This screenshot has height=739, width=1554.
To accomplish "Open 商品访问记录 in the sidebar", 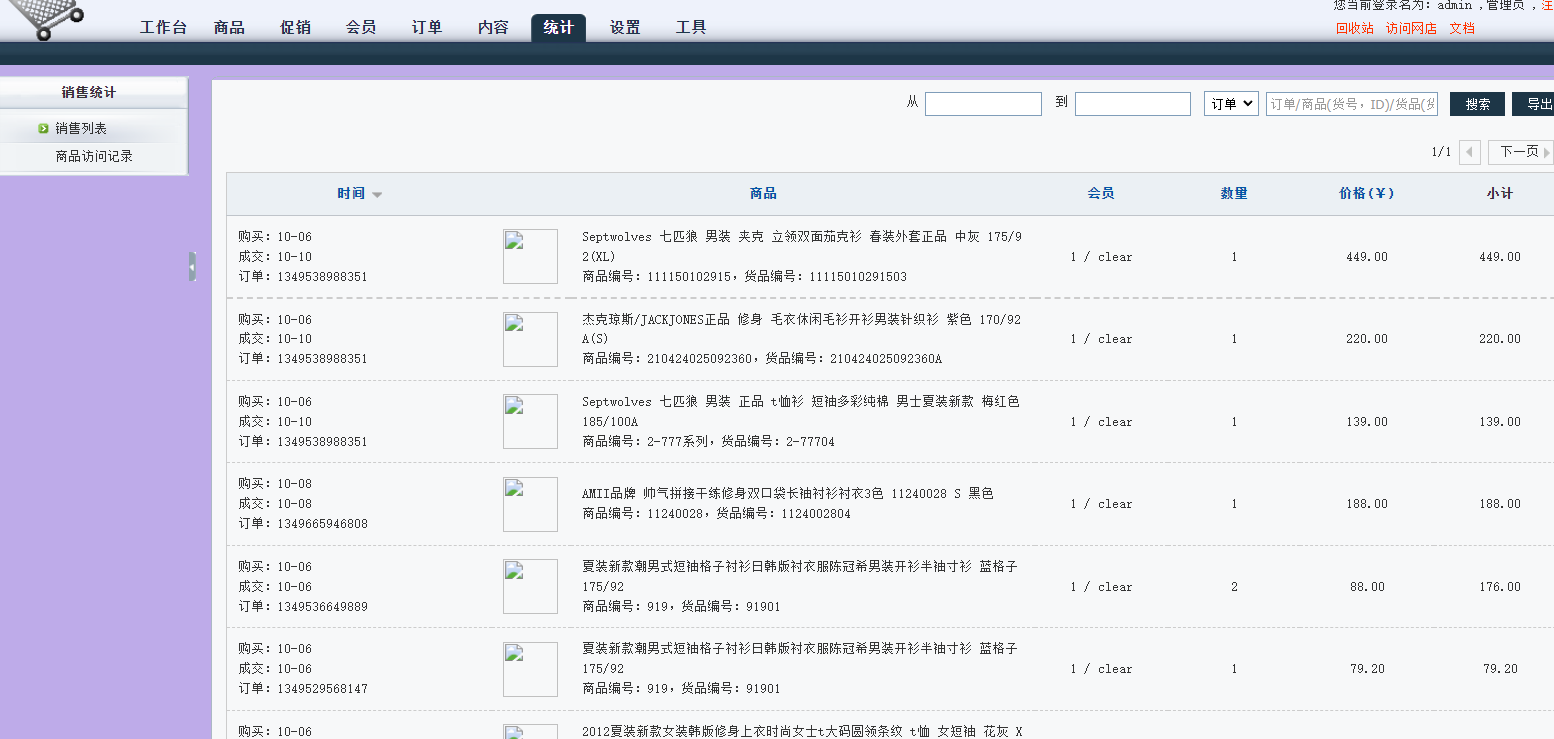I will coord(94,156).
